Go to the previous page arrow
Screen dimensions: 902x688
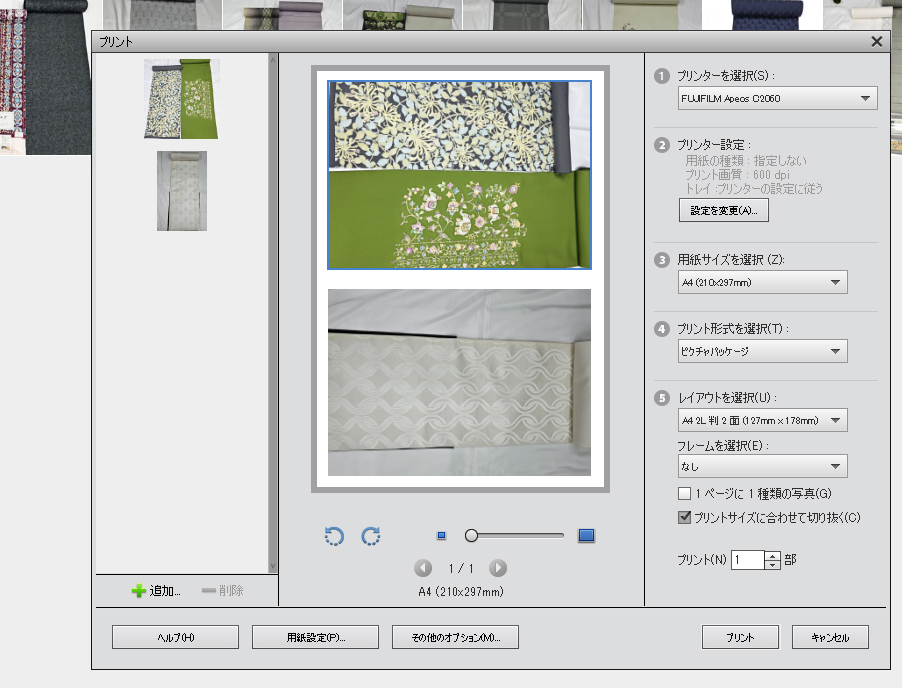pyautogui.click(x=423, y=568)
